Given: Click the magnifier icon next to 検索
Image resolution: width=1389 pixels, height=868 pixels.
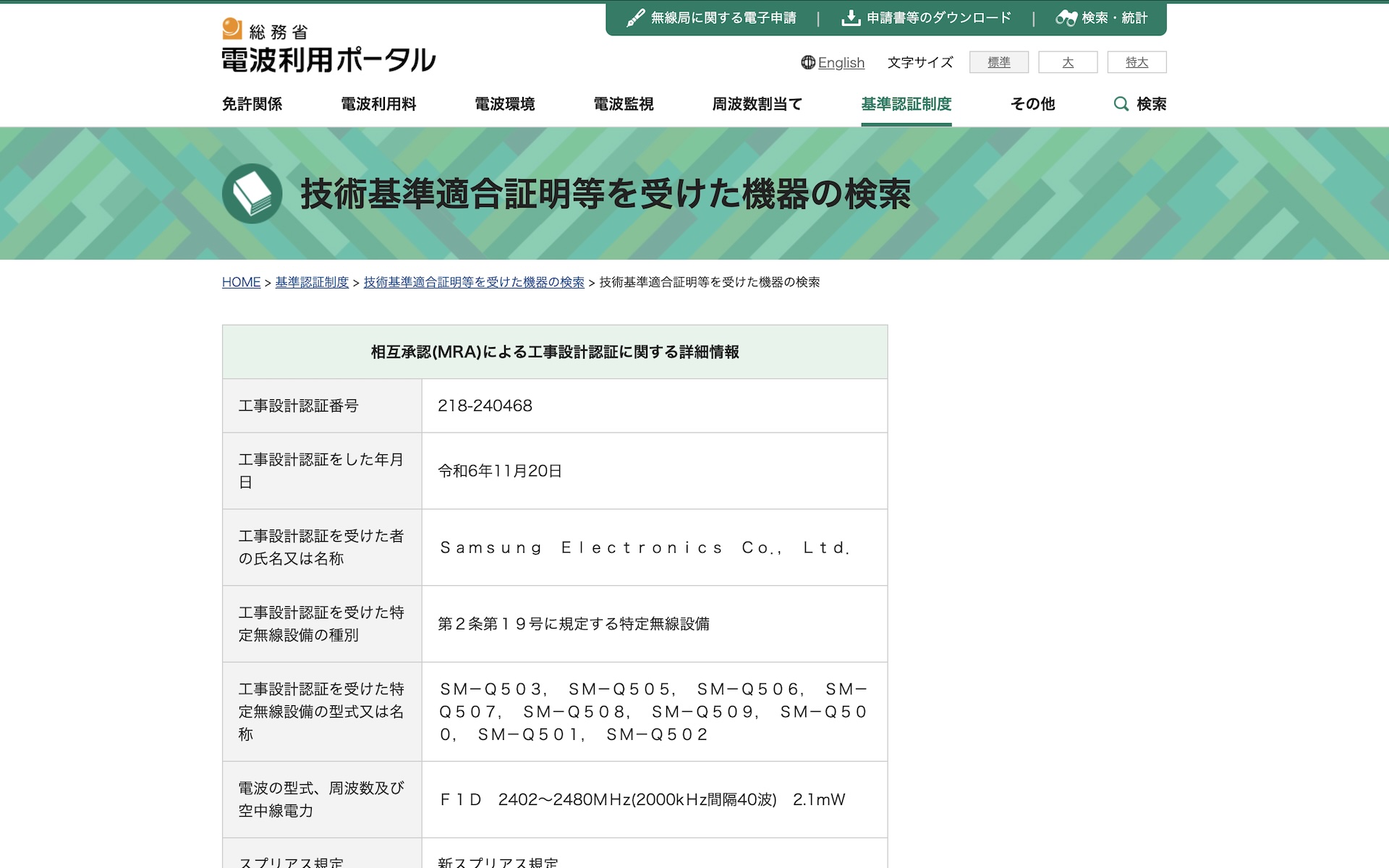Looking at the screenshot, I should coord(1121,104).
